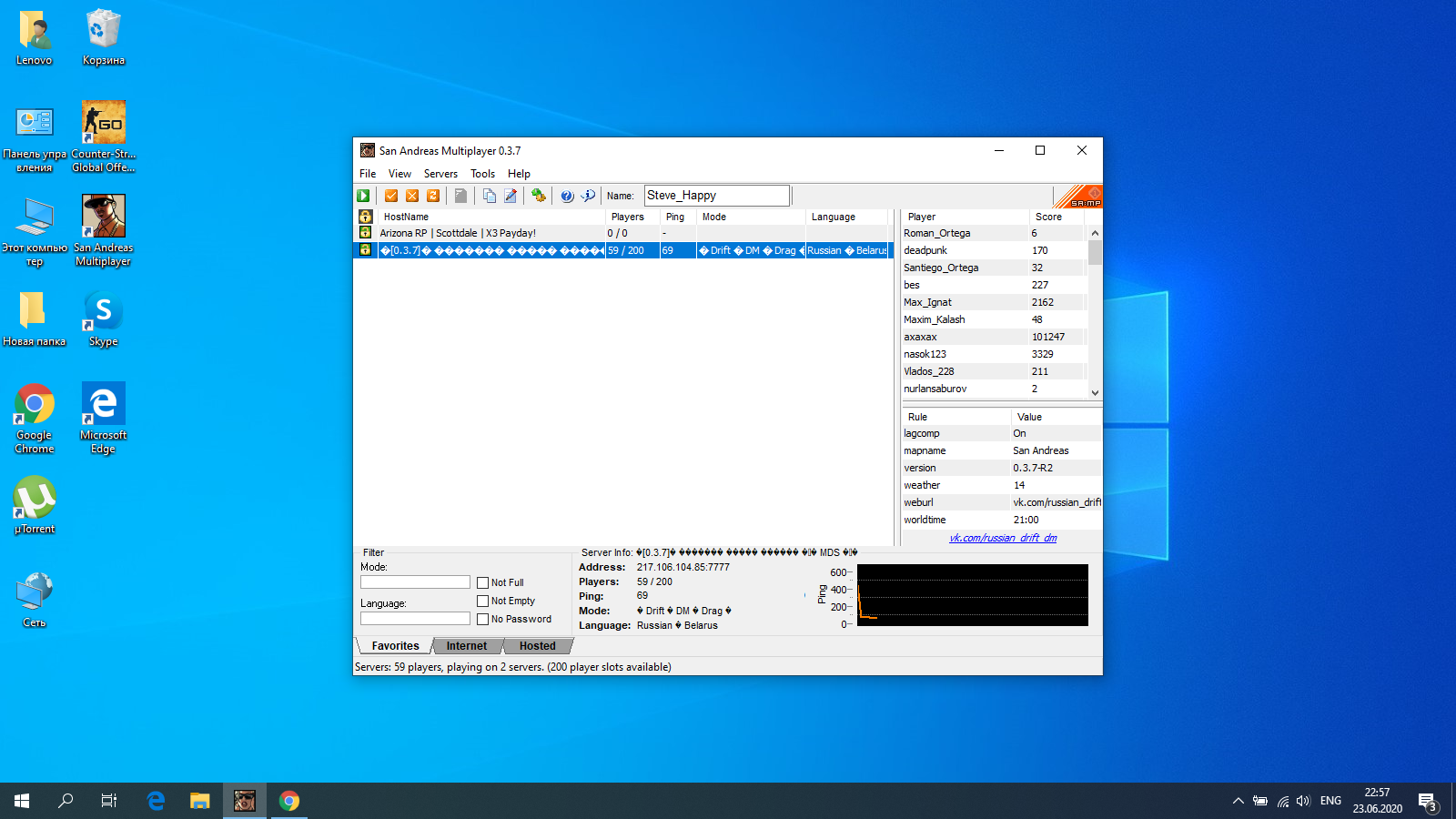Screen dimensions: 1456x819
Task: Click the lock icon of the Arizona RP row
Action: point(365,233)
